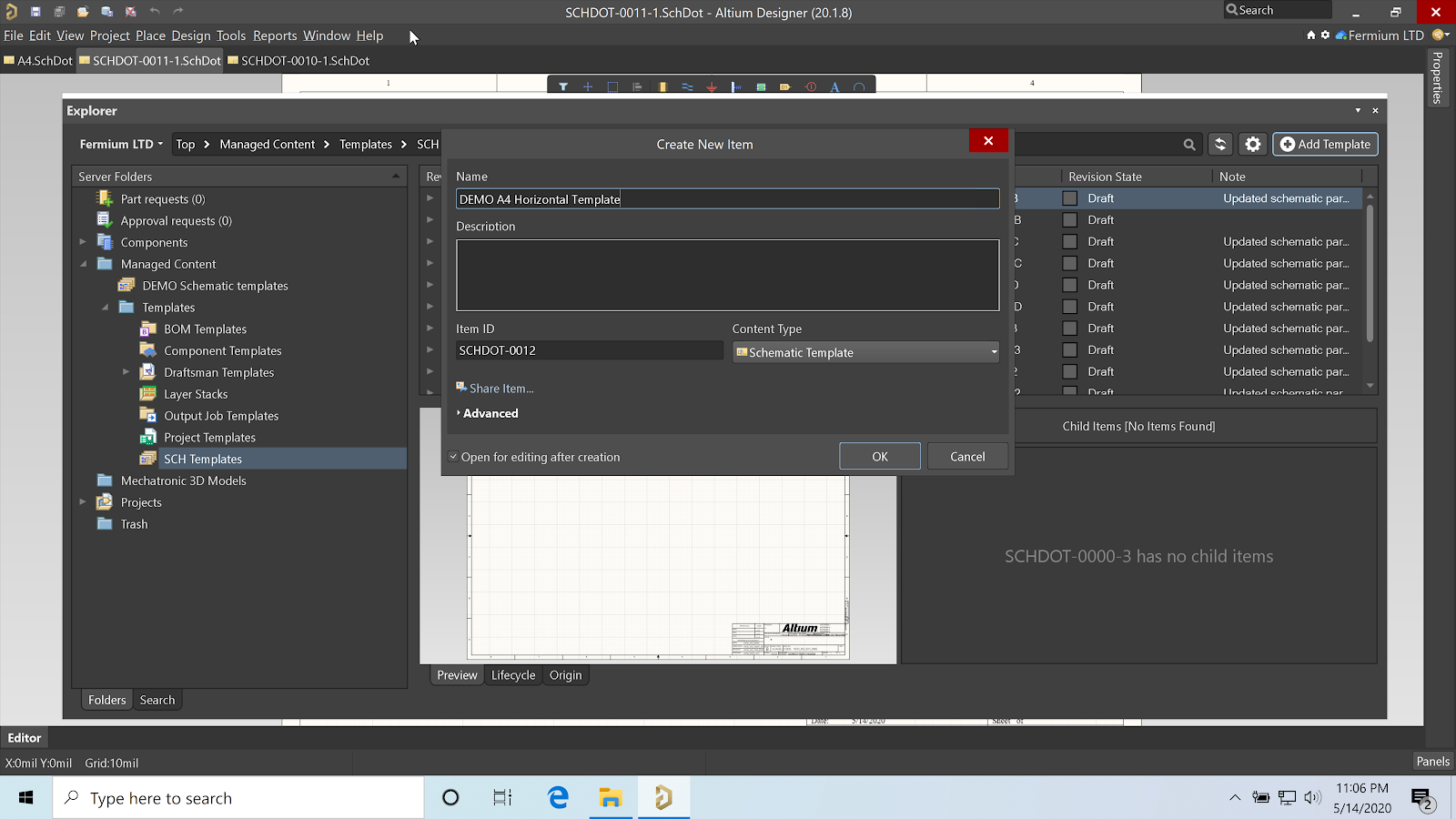Switch to the A4.SchDot document tab
The image size is (1456, 819).
point(38,61)
